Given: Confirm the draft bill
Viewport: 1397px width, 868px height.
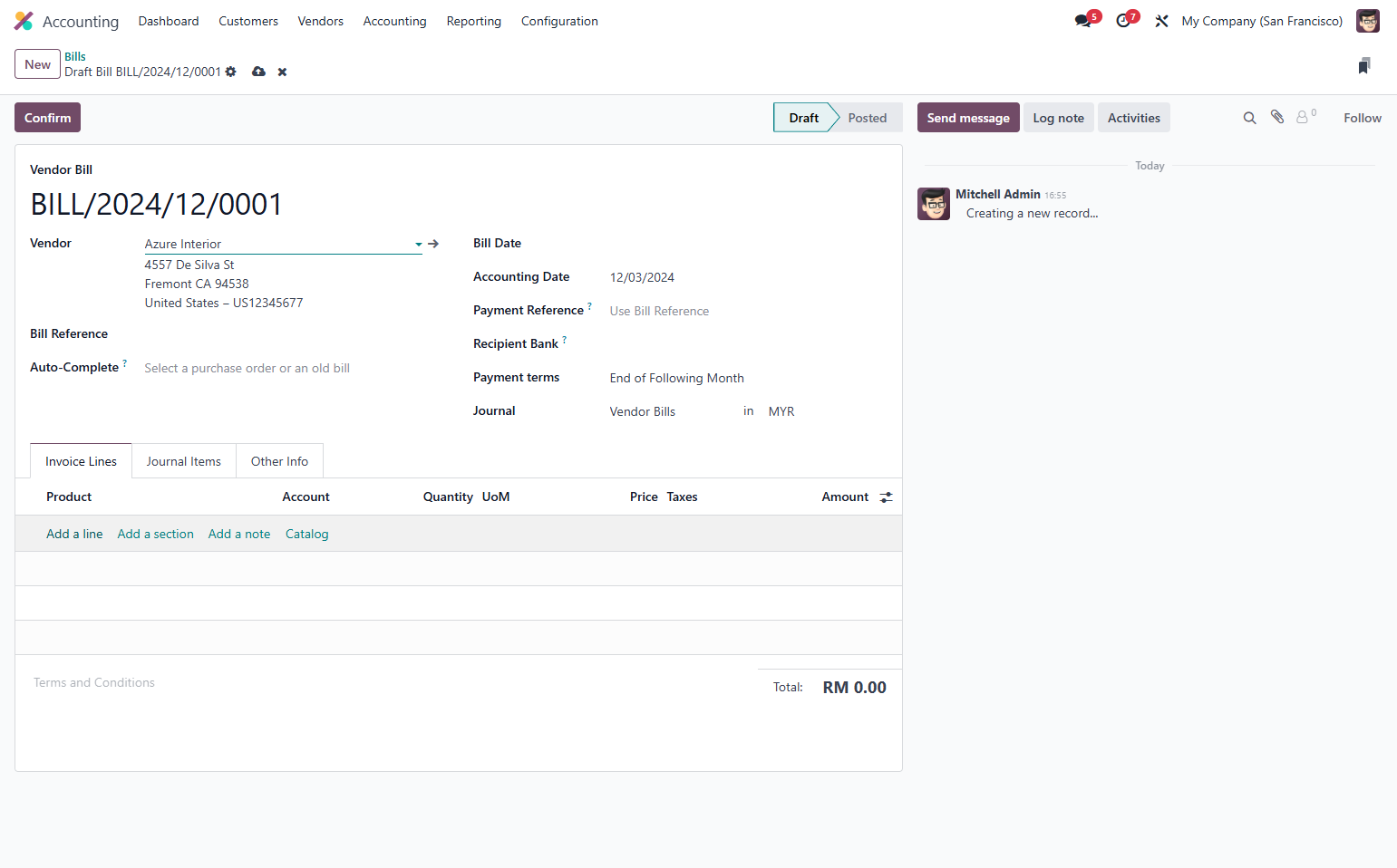Looking at the screenshot, I should coord(47,118).
